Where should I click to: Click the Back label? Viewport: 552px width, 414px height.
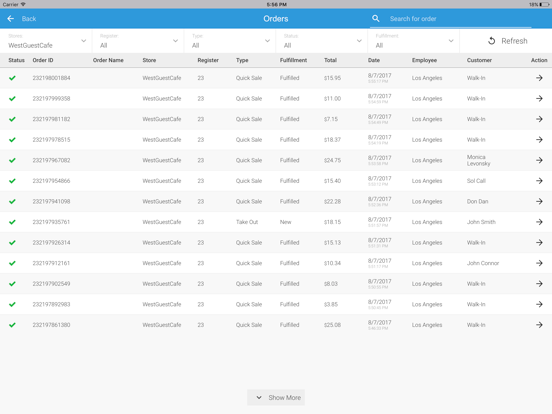[x=29, y=19]
